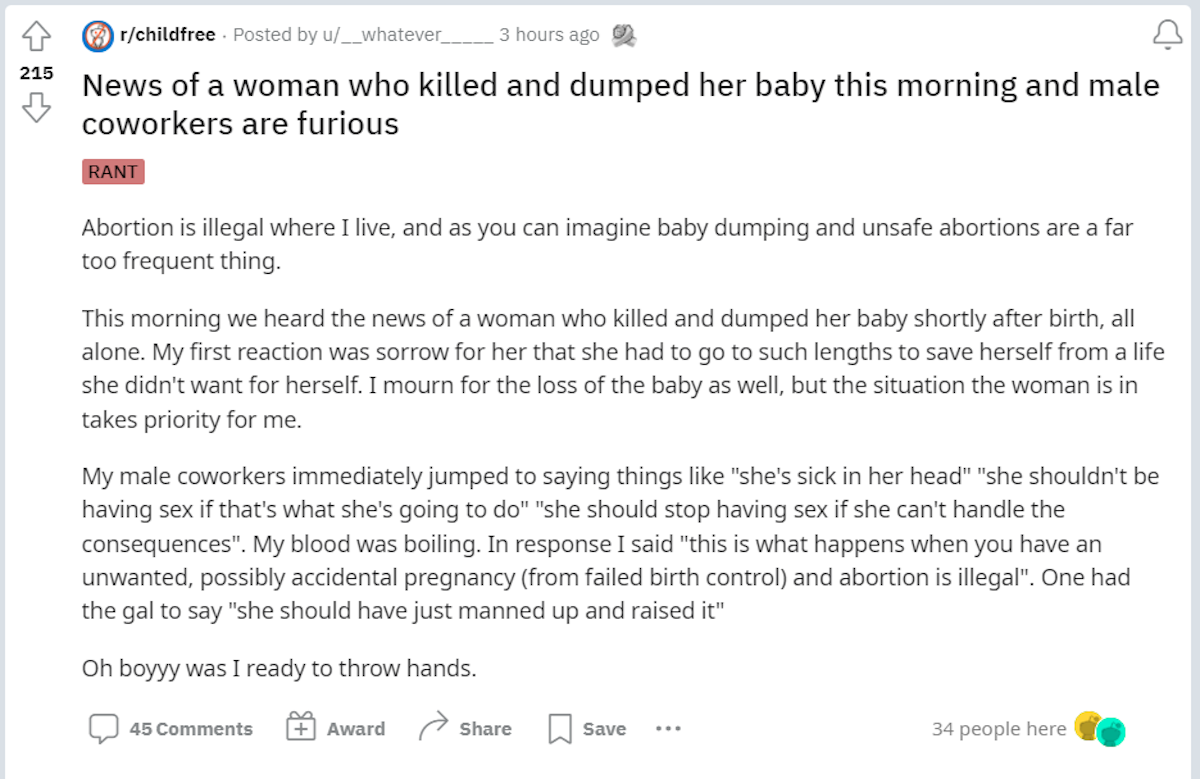Toggle post notifications with the bell icon
This screenshot has width=1200, height=779.
(x=1167, y=36)
